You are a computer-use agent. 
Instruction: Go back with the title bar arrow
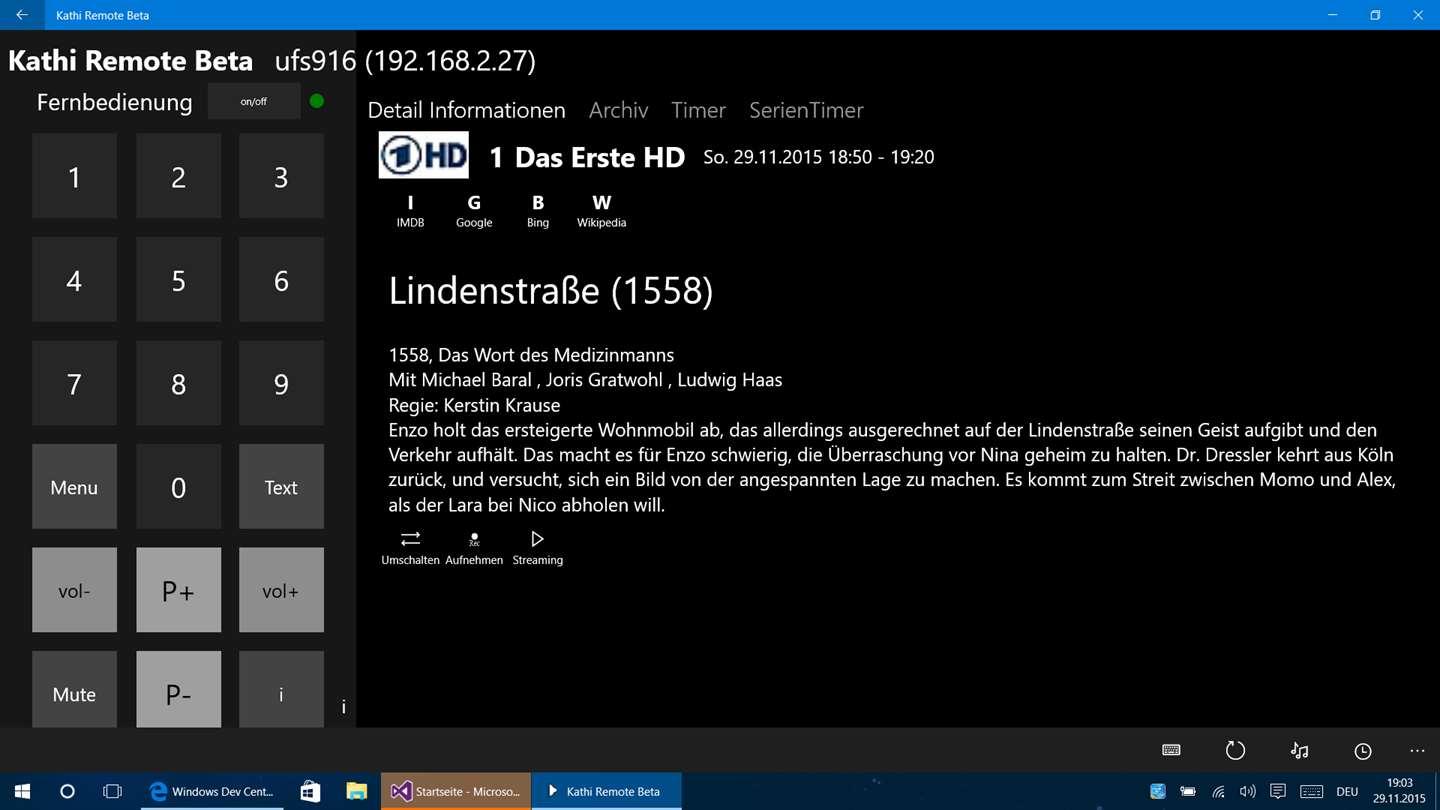(22, 15)
